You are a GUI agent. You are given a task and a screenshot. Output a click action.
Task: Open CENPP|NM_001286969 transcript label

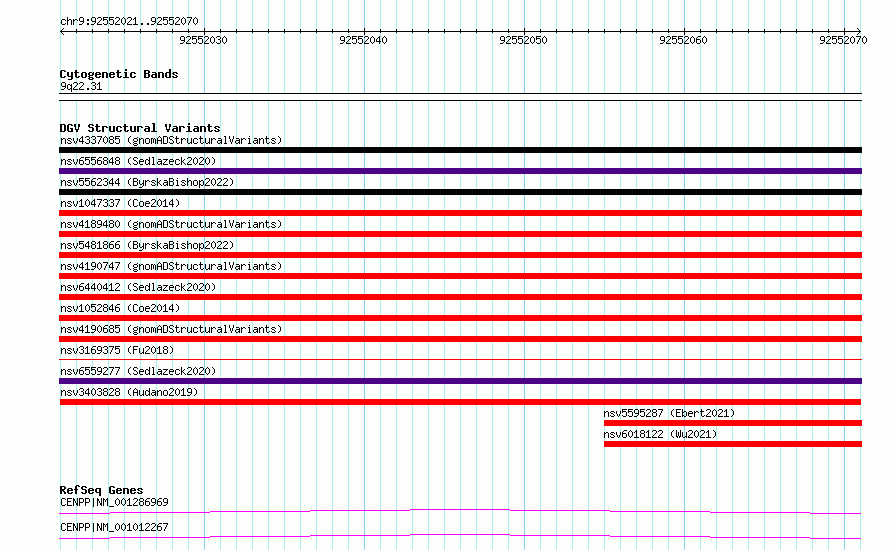click(x=114, y=502)
